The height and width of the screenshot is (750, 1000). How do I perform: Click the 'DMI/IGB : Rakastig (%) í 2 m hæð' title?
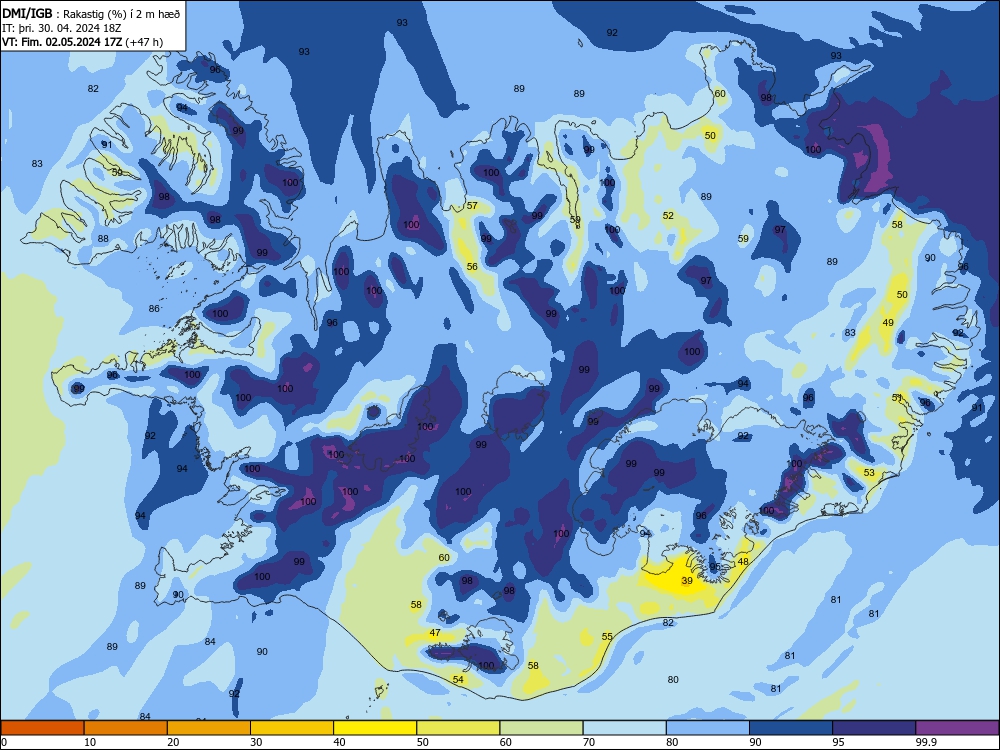click(91, 14)
